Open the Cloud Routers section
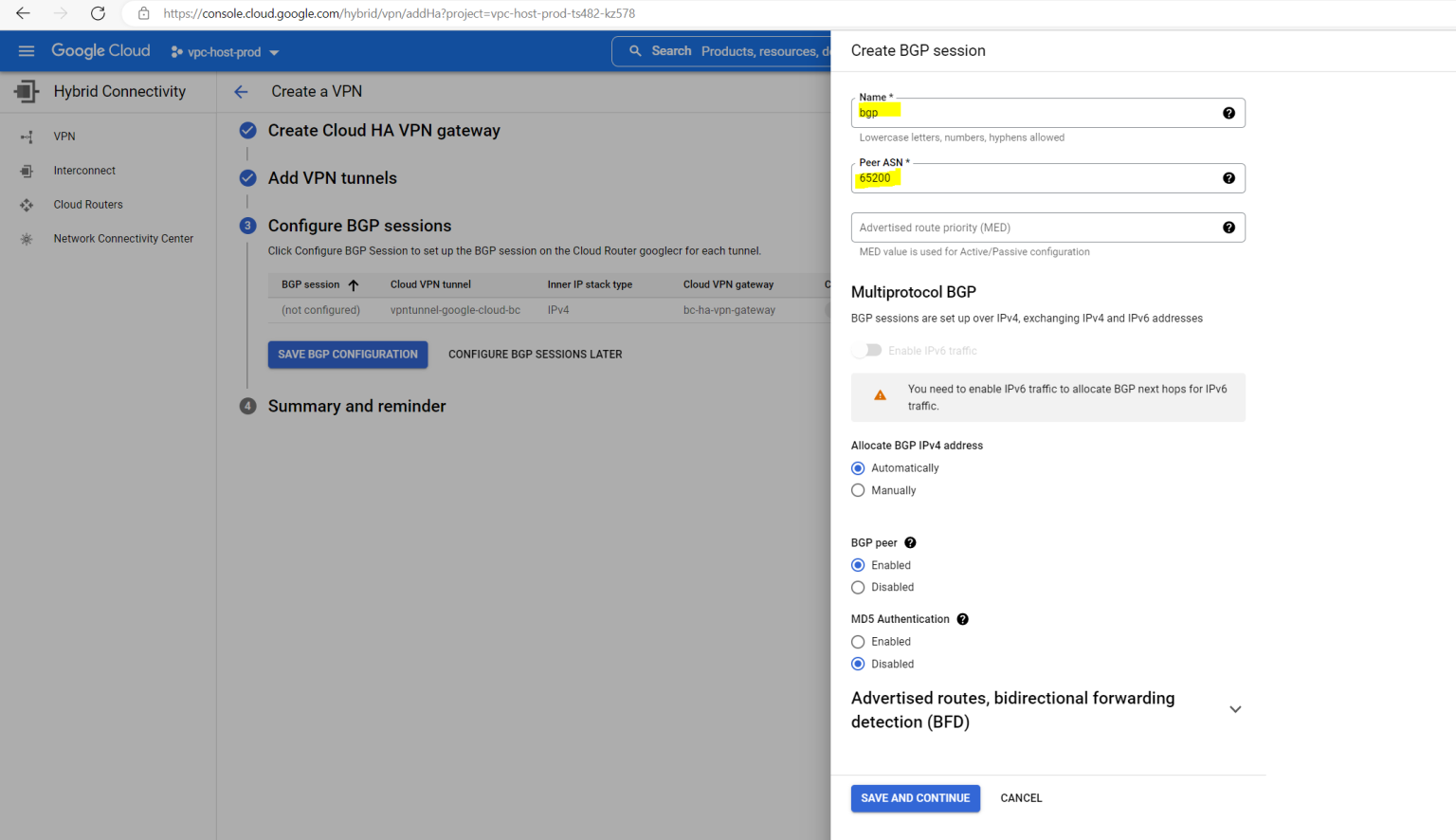 tap(88, 204)
